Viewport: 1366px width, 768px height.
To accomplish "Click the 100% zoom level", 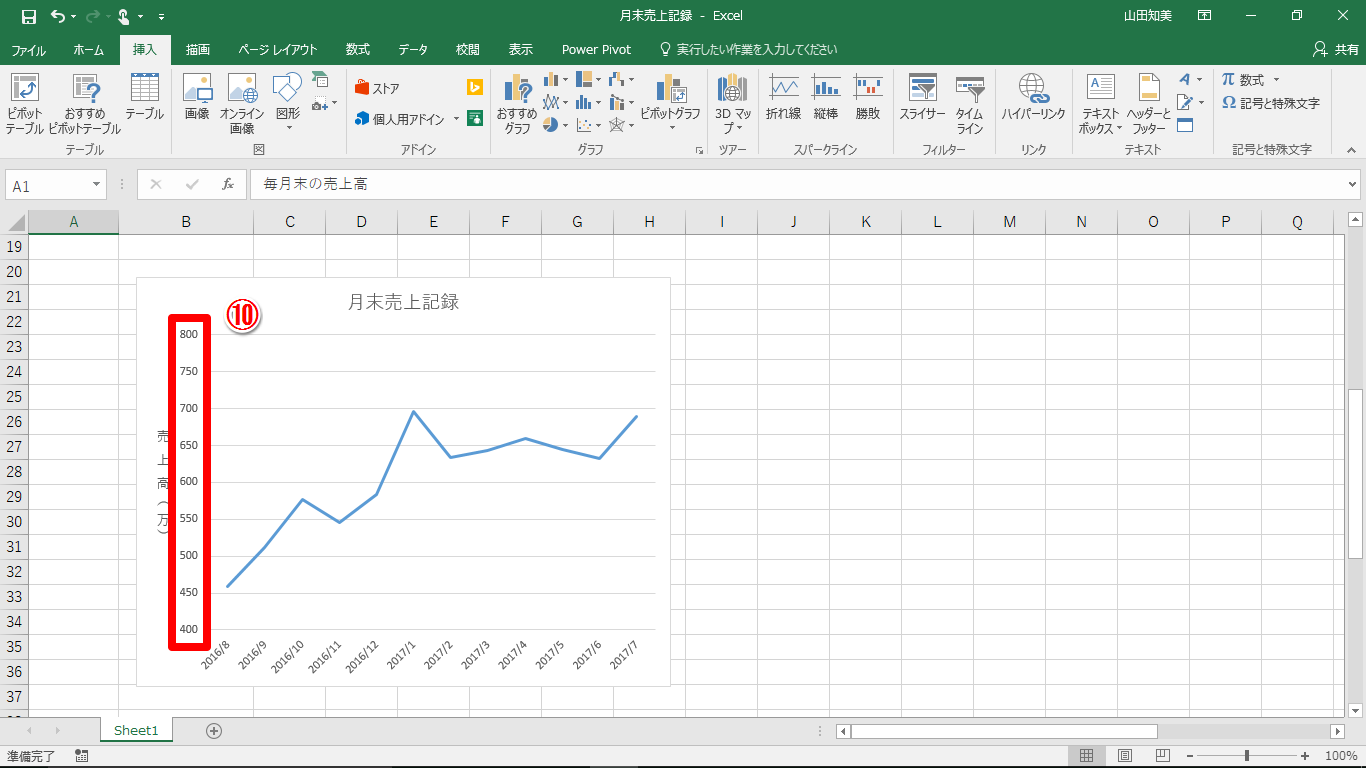I will click(1341, 756).
